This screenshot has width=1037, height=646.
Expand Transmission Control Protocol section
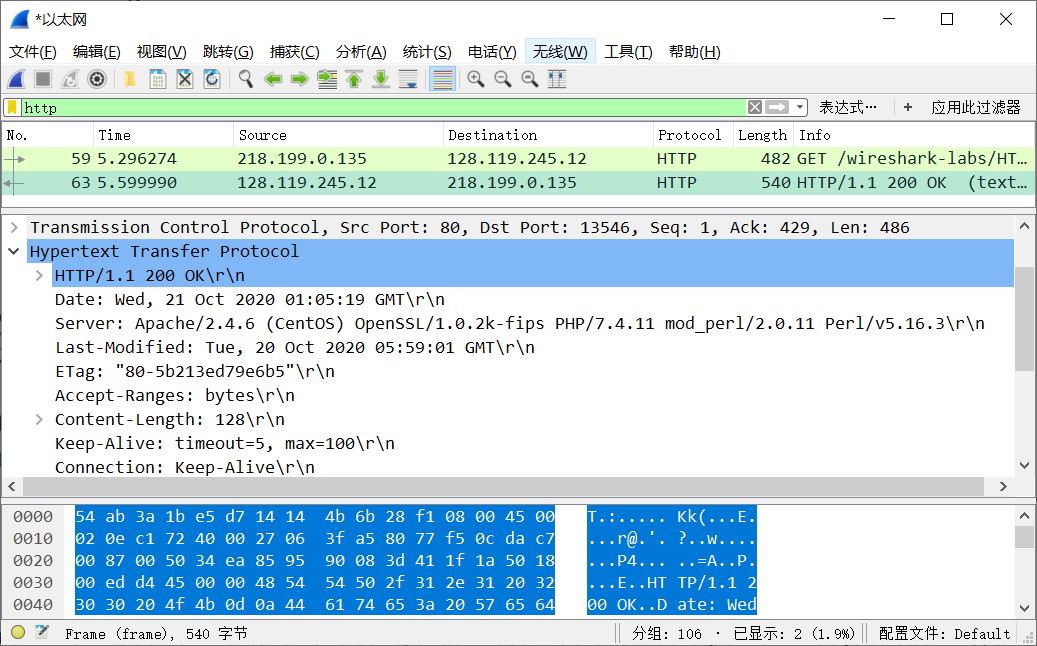14,227
